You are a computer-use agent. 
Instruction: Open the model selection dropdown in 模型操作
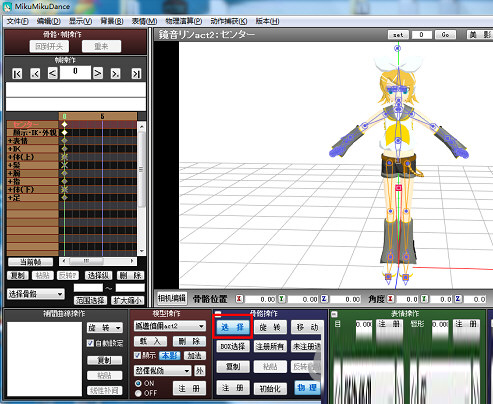pyautogui.click(x=170, y=326)
